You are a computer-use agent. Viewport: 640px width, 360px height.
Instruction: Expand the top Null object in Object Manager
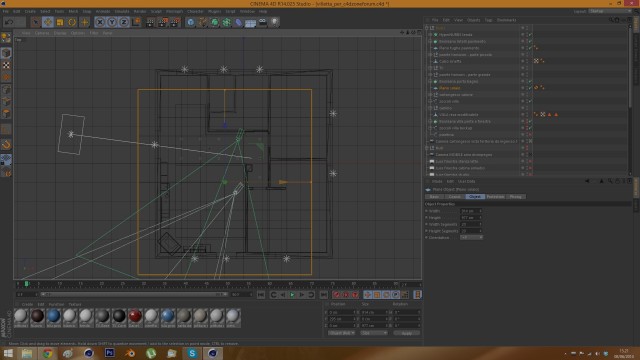click(x=427, y=28)
